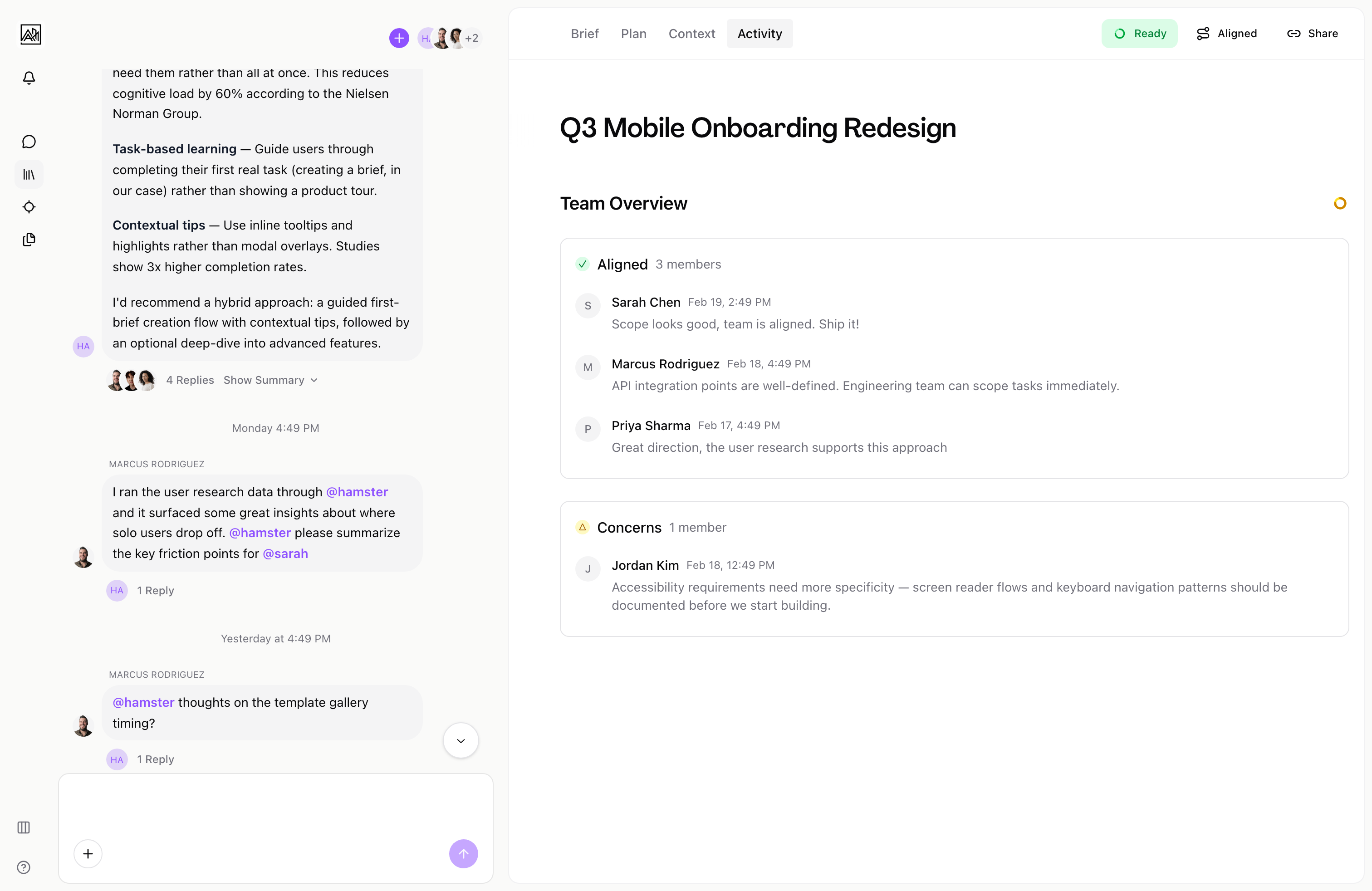Expand the Show Summary dropdown
The height and width of the screenshot is (891, 1372).
[x=270, y=380]
